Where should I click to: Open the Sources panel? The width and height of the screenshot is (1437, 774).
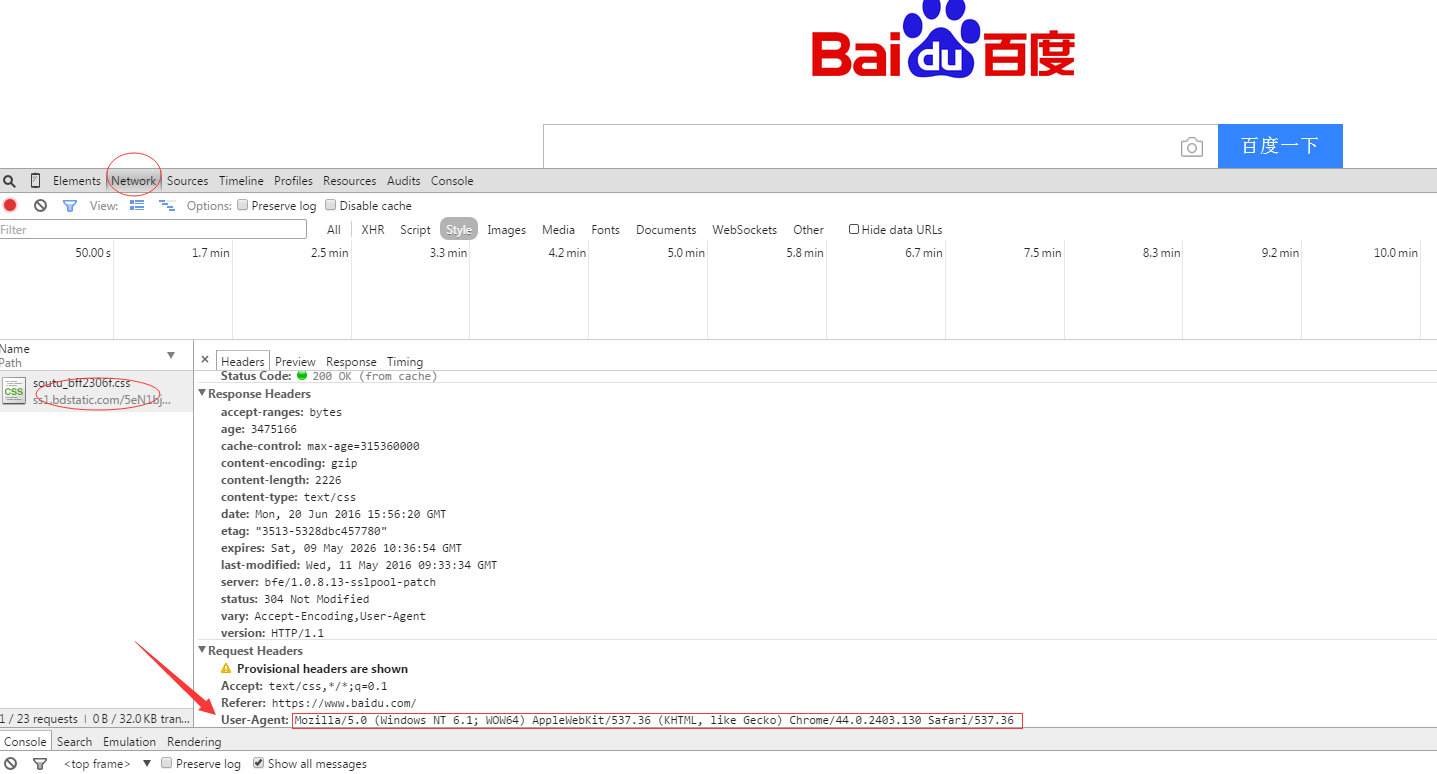coord(188,181)
